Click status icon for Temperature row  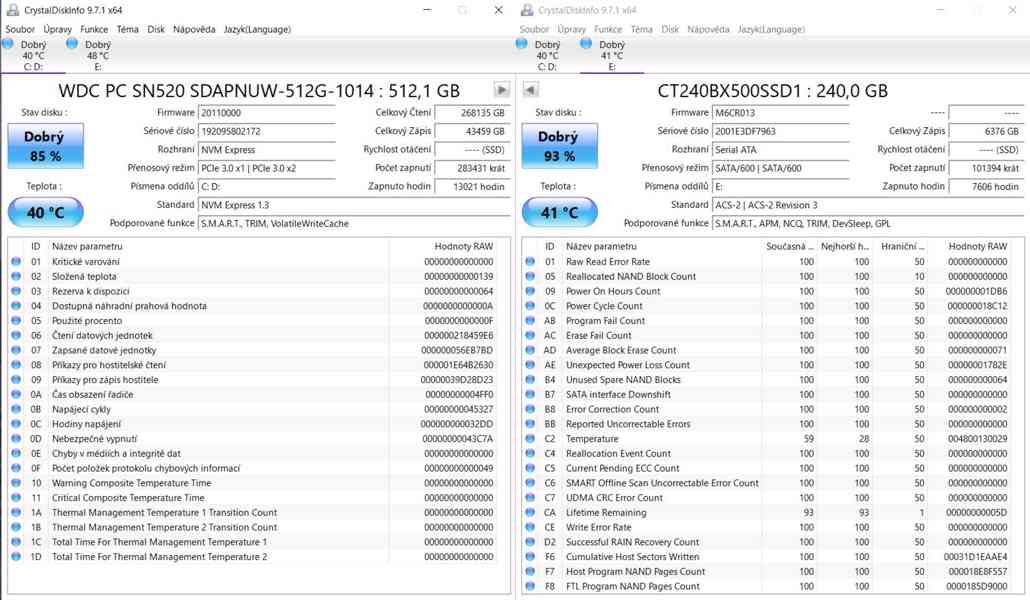(530, 438)
